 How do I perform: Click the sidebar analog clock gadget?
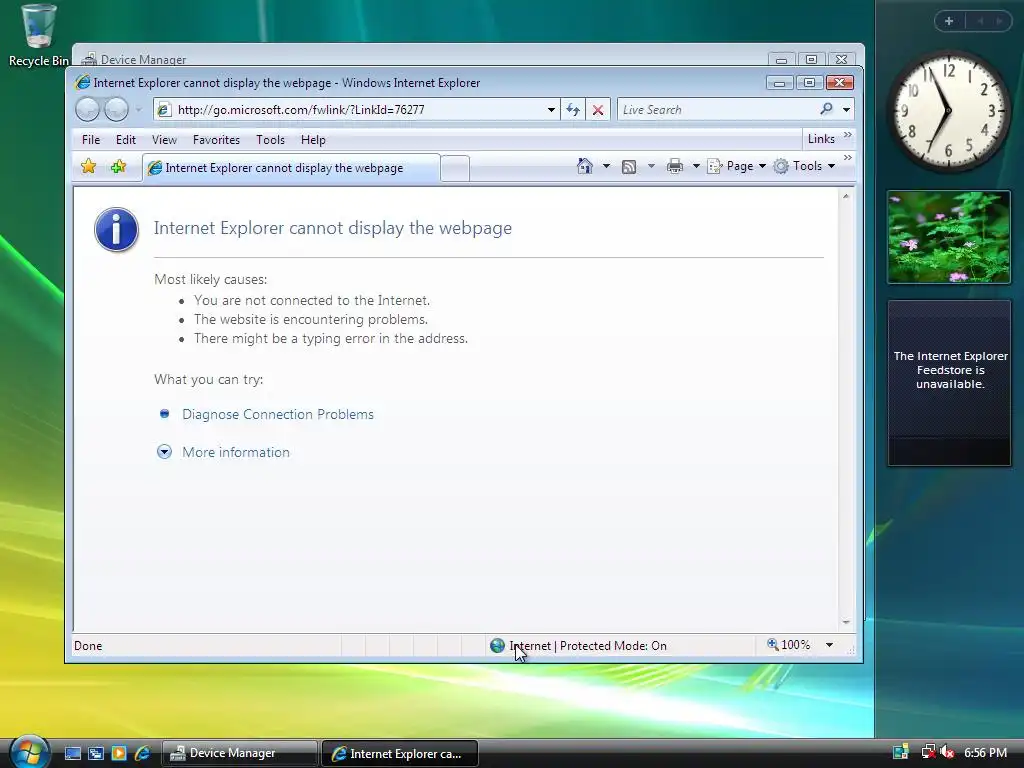(948, 111)
